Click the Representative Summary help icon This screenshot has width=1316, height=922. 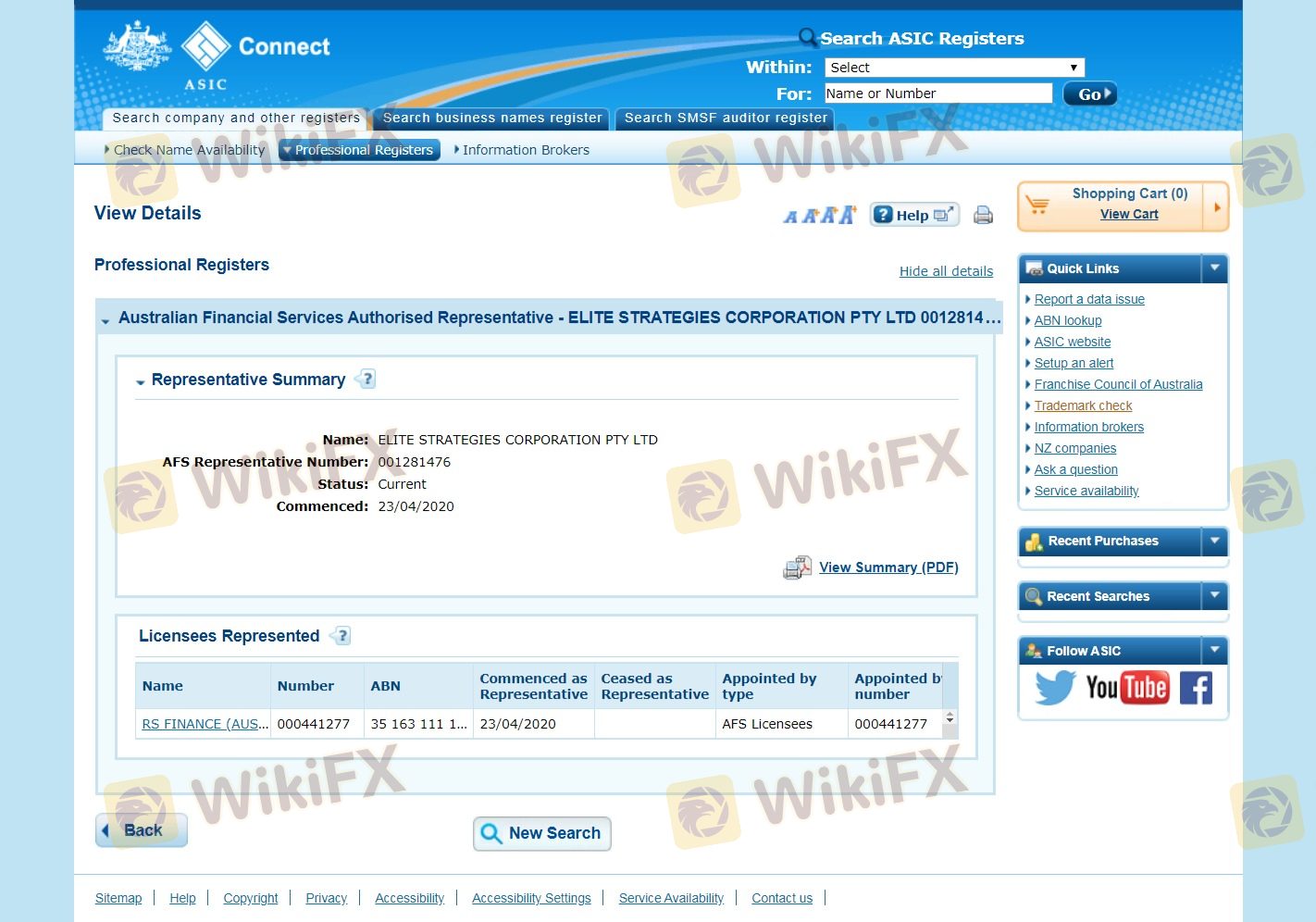tap(366, 380)
